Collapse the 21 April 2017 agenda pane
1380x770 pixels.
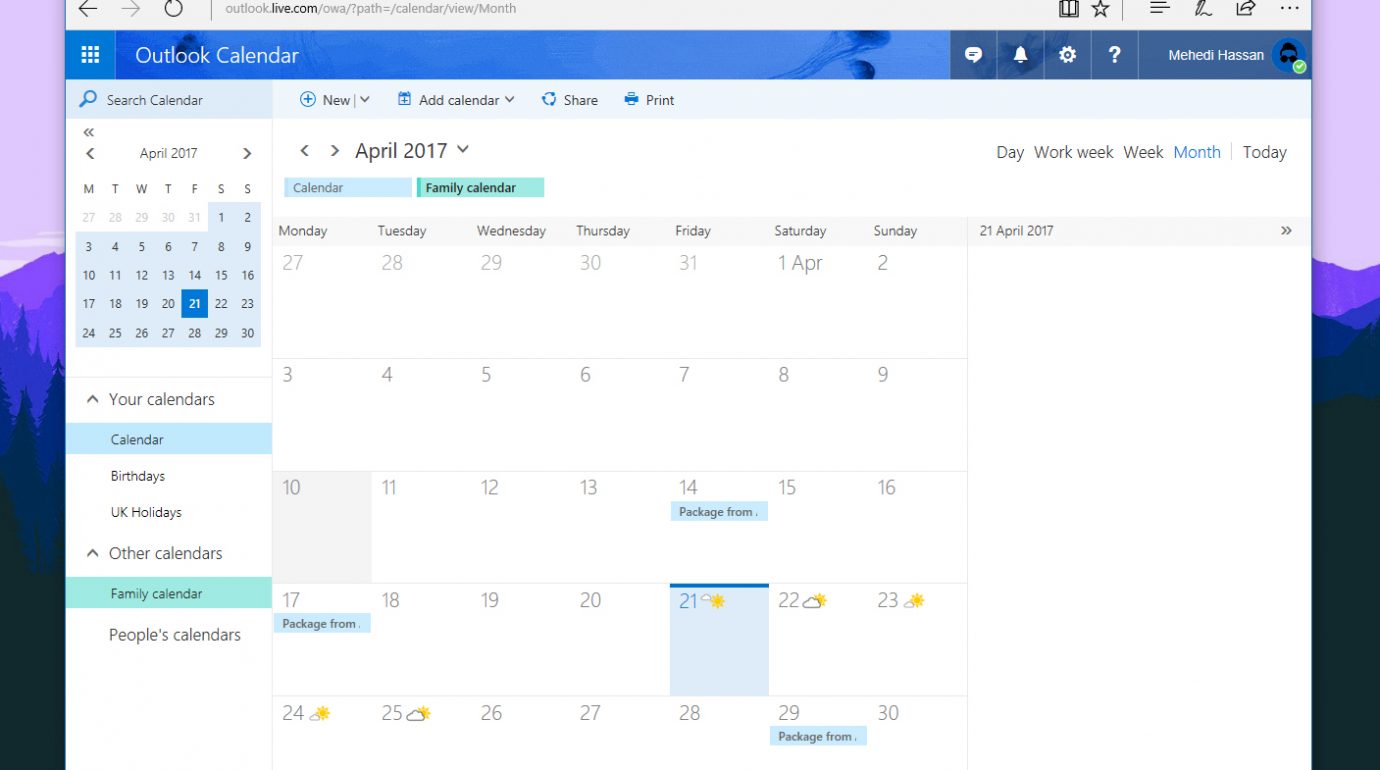(x=1286, y=230)
